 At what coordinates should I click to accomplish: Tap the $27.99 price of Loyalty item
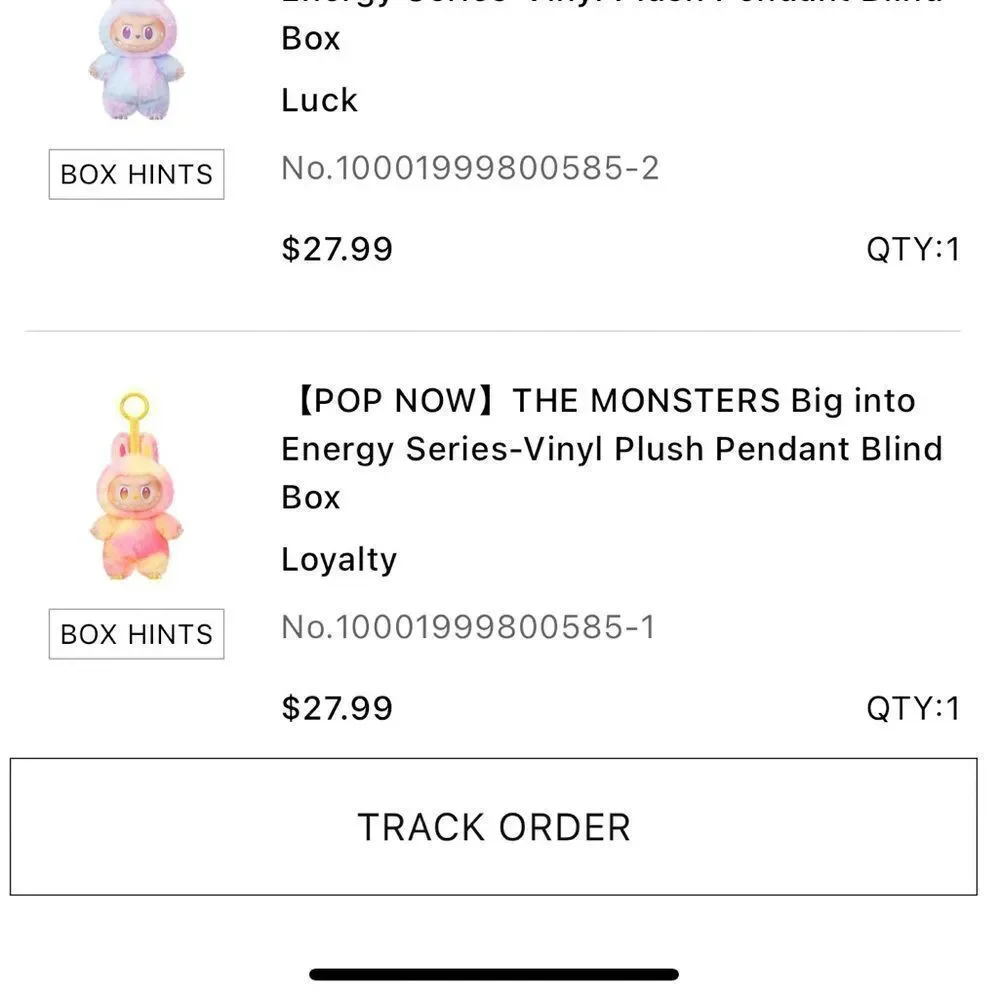[x=337, y=708]
